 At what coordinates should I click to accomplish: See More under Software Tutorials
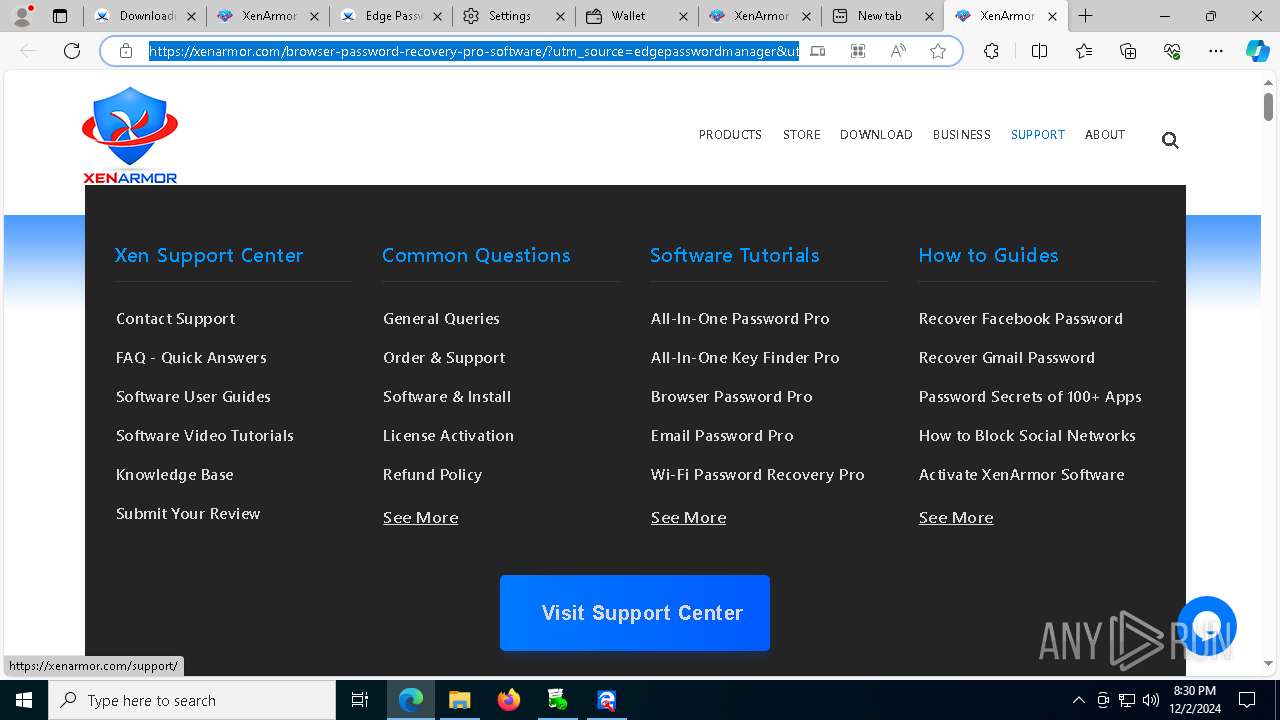pyautogui.click(x=689, y=518)
